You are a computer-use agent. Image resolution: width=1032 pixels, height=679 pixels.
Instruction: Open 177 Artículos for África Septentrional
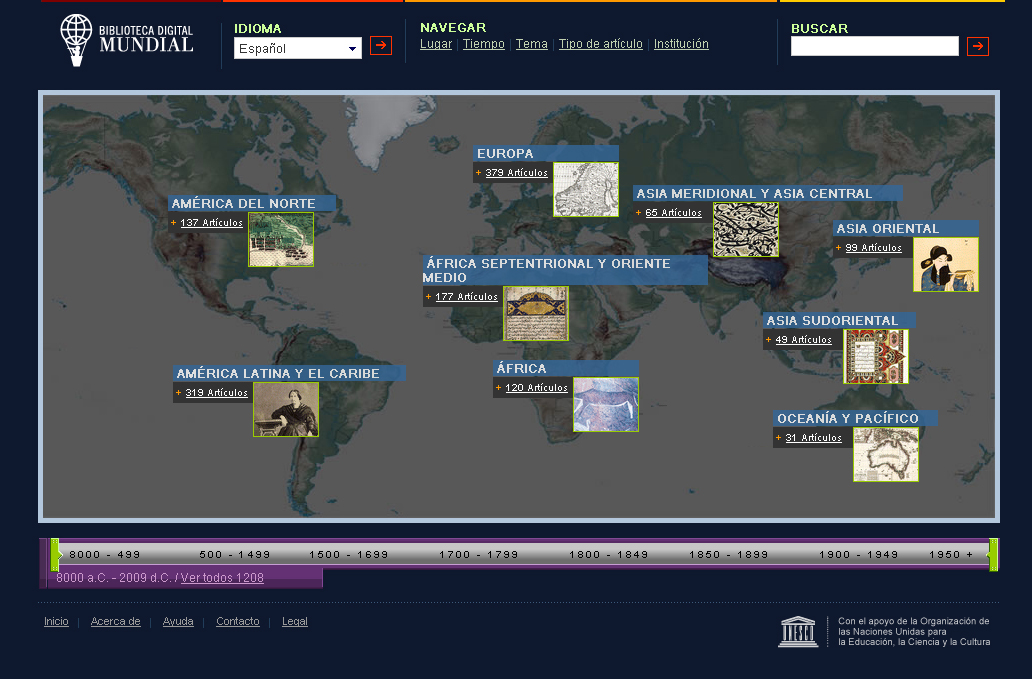[466, 297]
